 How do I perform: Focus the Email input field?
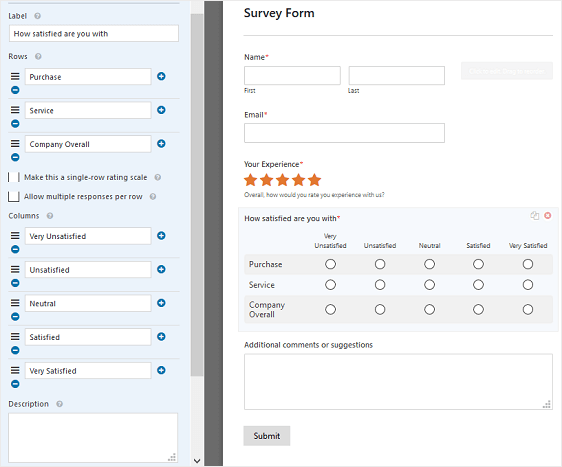[x=344, y=133]
